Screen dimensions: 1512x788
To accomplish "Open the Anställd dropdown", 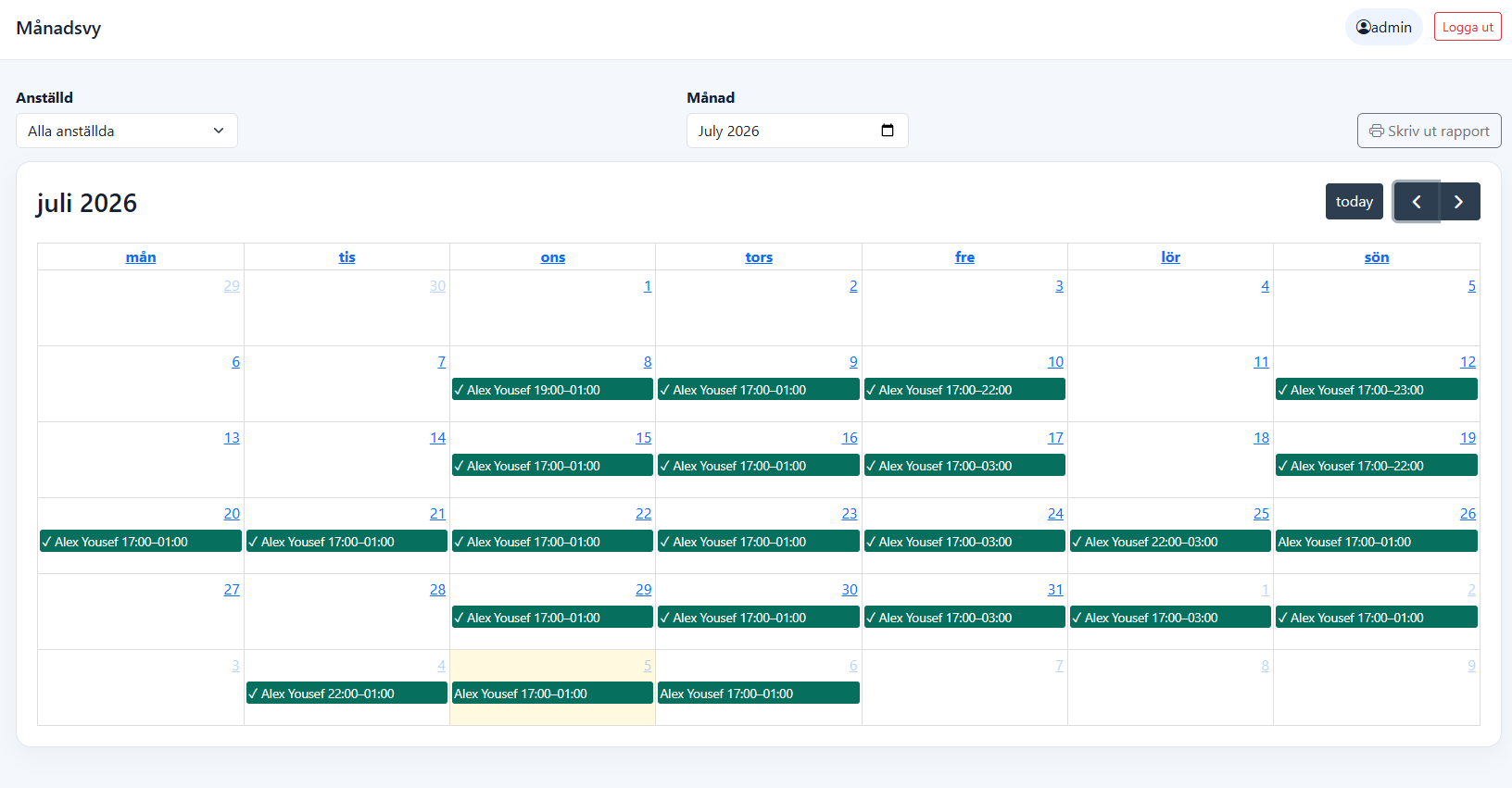I will 127,131.
